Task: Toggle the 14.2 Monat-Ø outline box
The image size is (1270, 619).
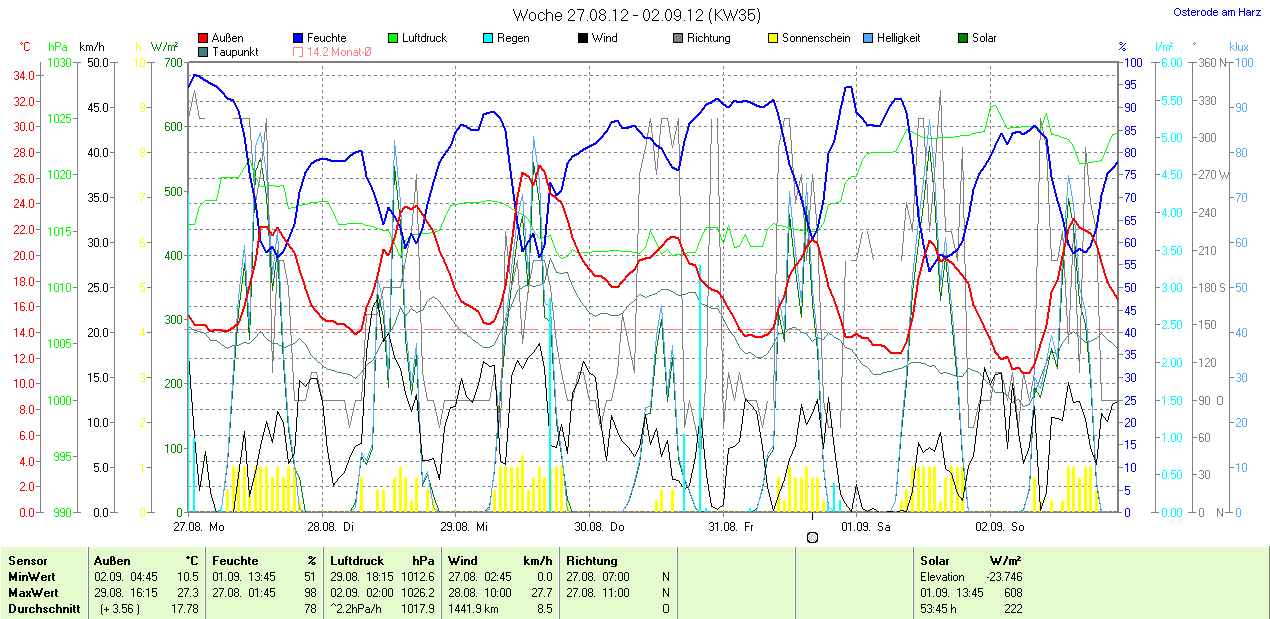Action: coord(299,51)
